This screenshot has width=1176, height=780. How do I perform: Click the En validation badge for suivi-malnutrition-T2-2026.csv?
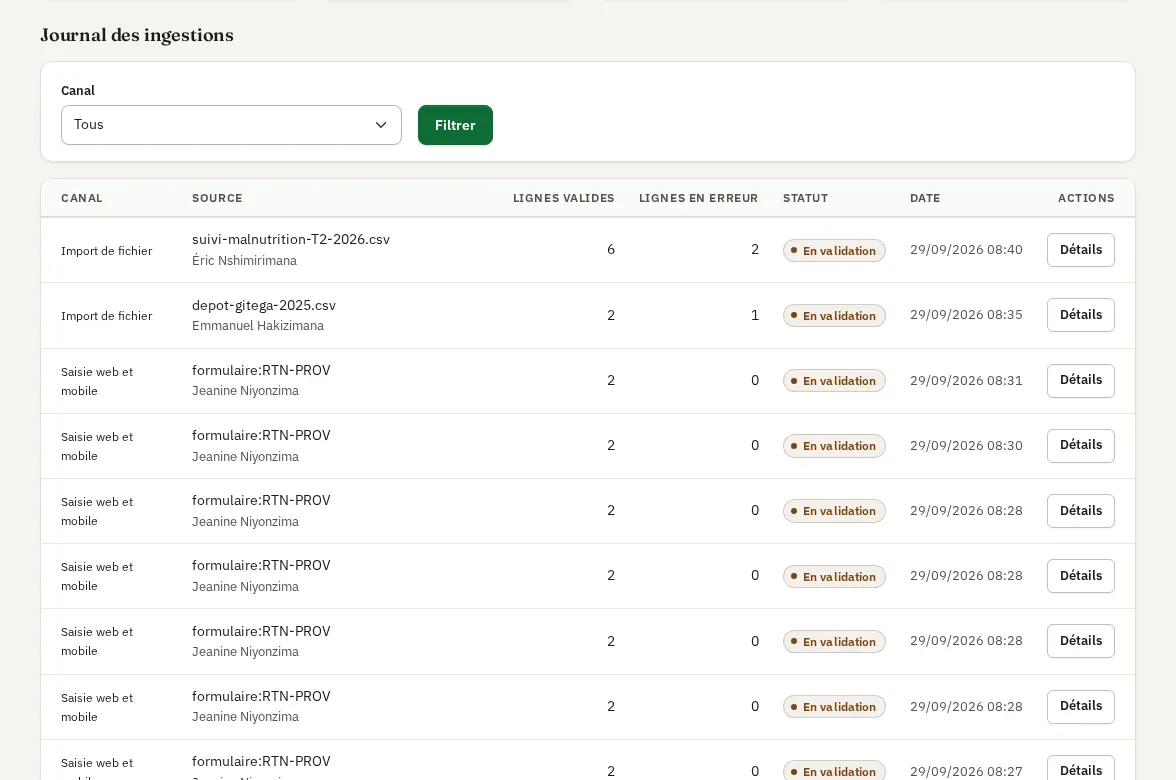834,250
